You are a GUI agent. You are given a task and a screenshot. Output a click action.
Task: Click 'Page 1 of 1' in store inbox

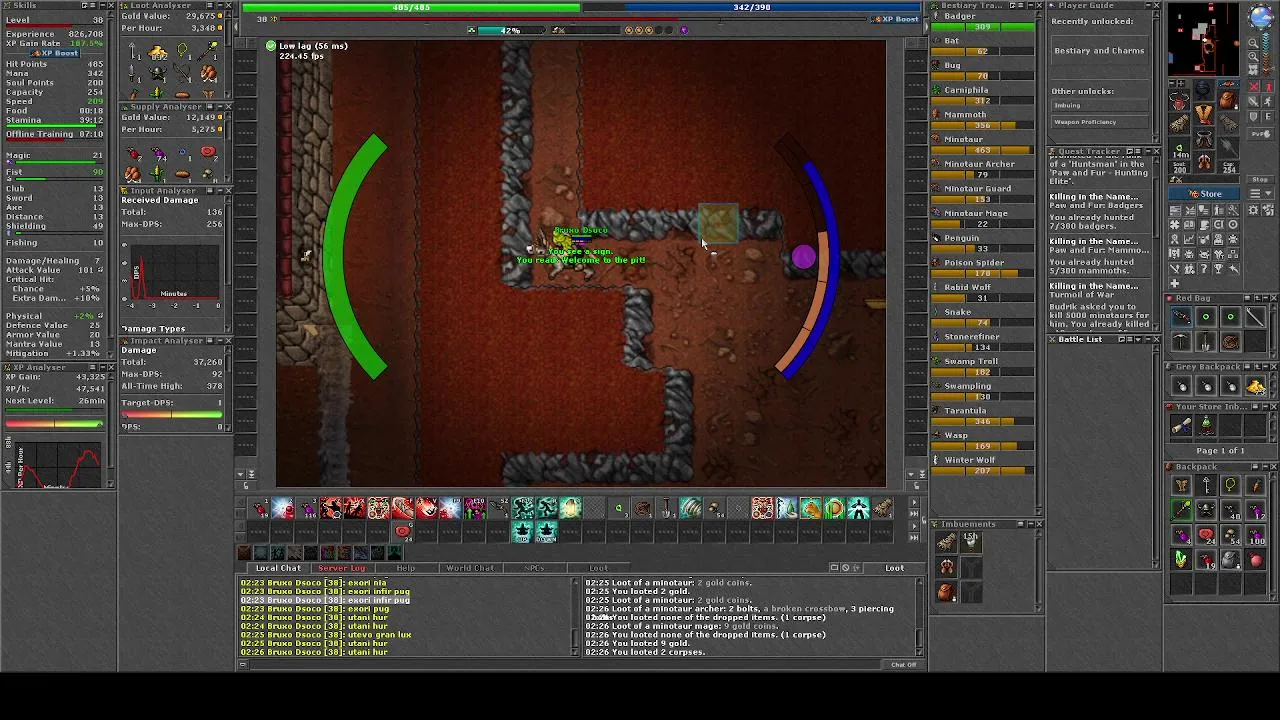(x=1220, y=450)
